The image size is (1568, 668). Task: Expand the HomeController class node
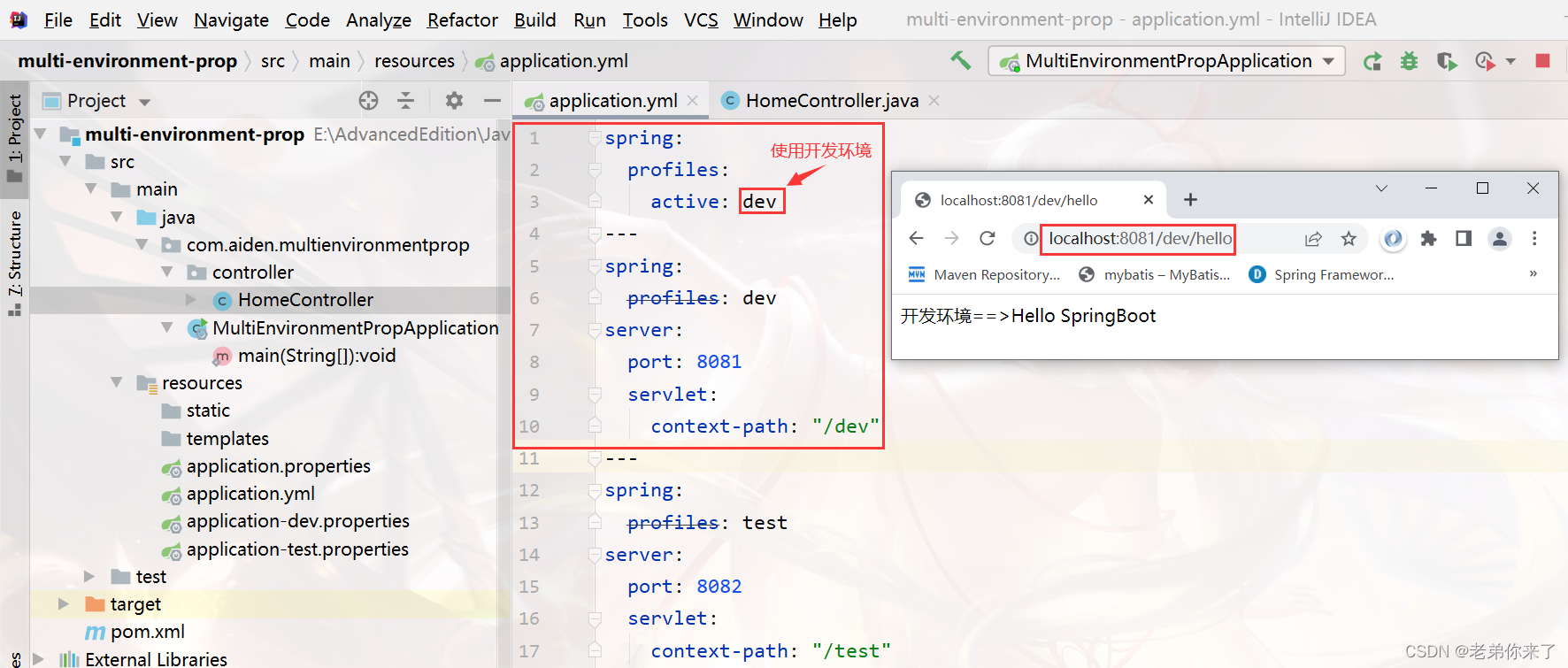tap(191, 300)
